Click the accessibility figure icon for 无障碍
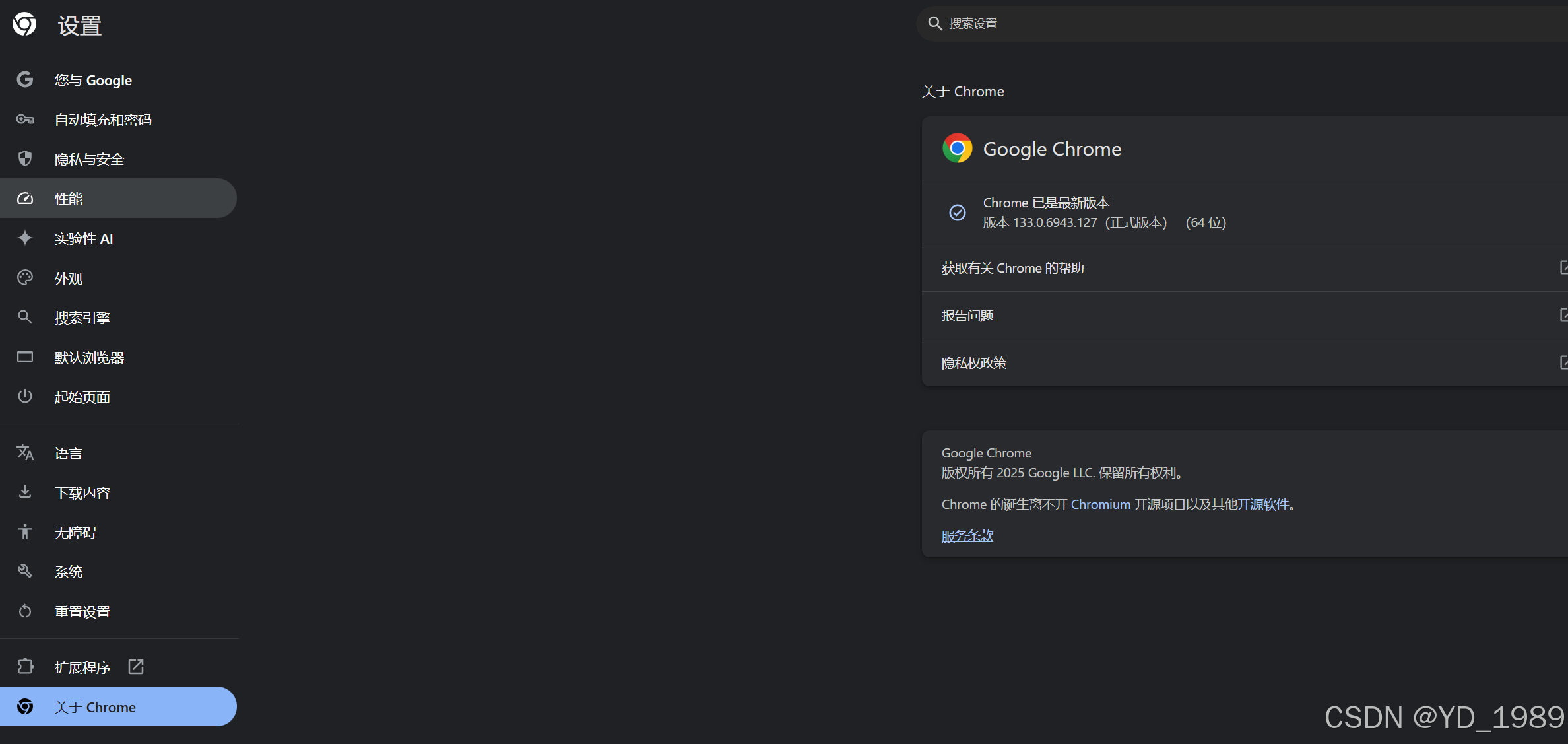This screenshot has width=1568, height=744. 25,531
